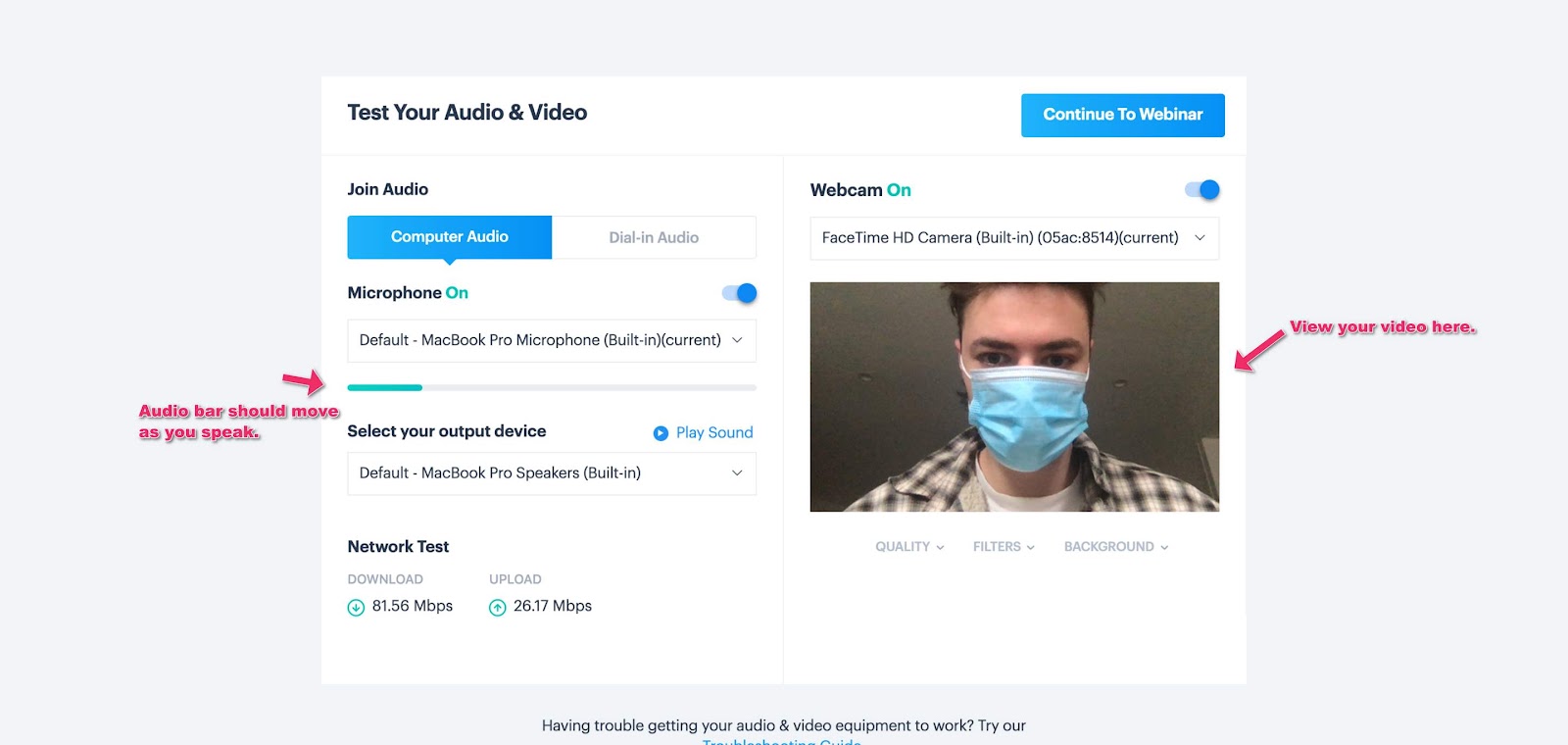
Task: Click the DOWNLOAD label
Action: [x=385, y=579]
